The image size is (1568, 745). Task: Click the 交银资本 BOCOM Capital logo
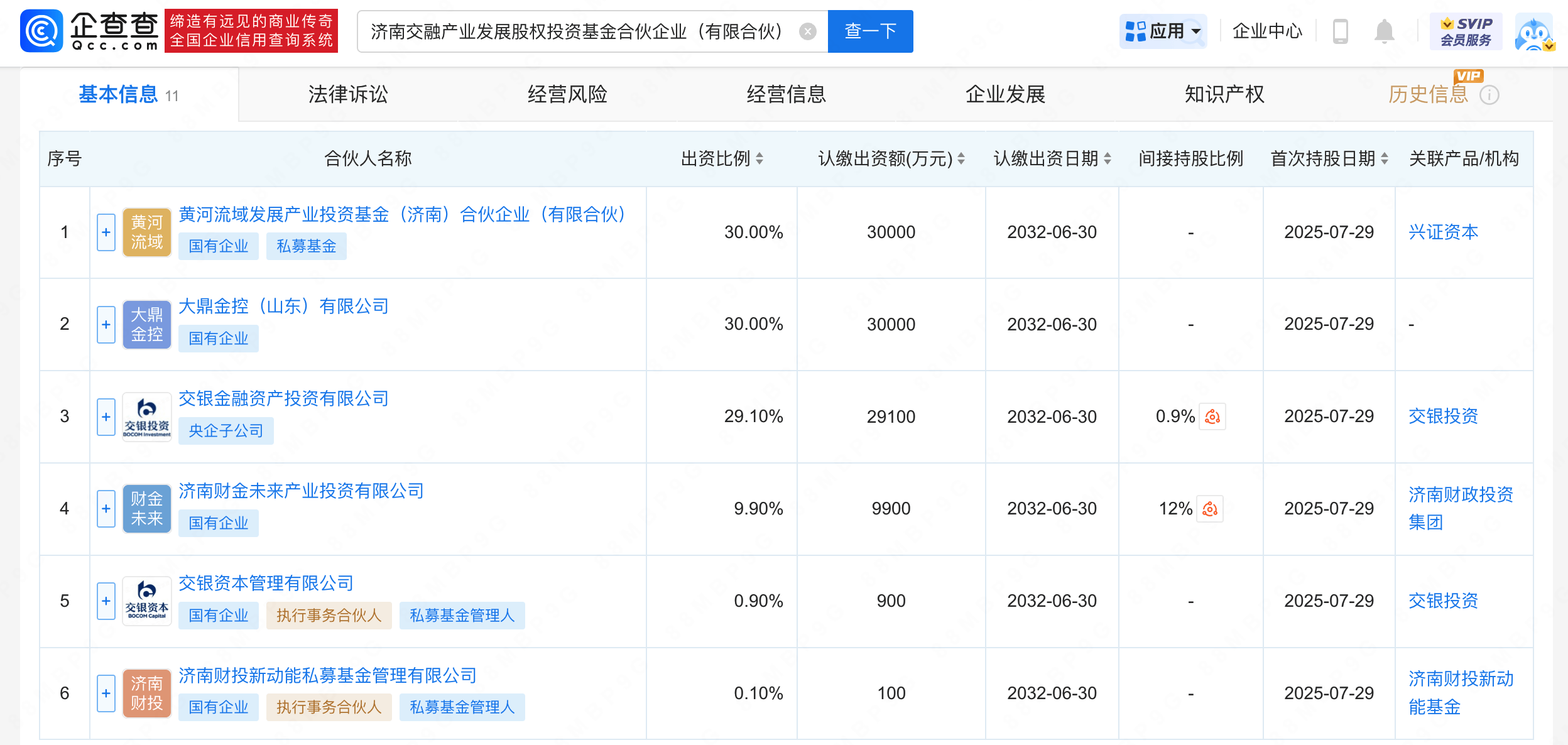[x=147, y=601]
